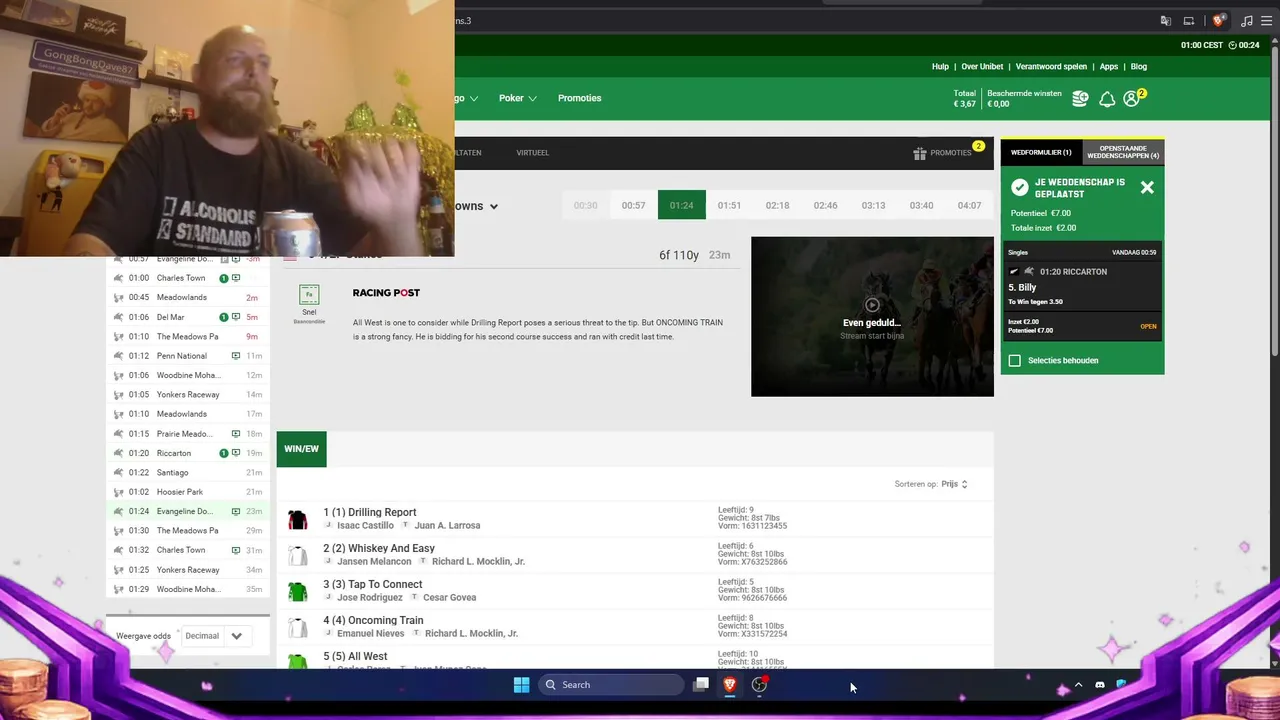Select the 04:07 race time

(x=969, y=205)
